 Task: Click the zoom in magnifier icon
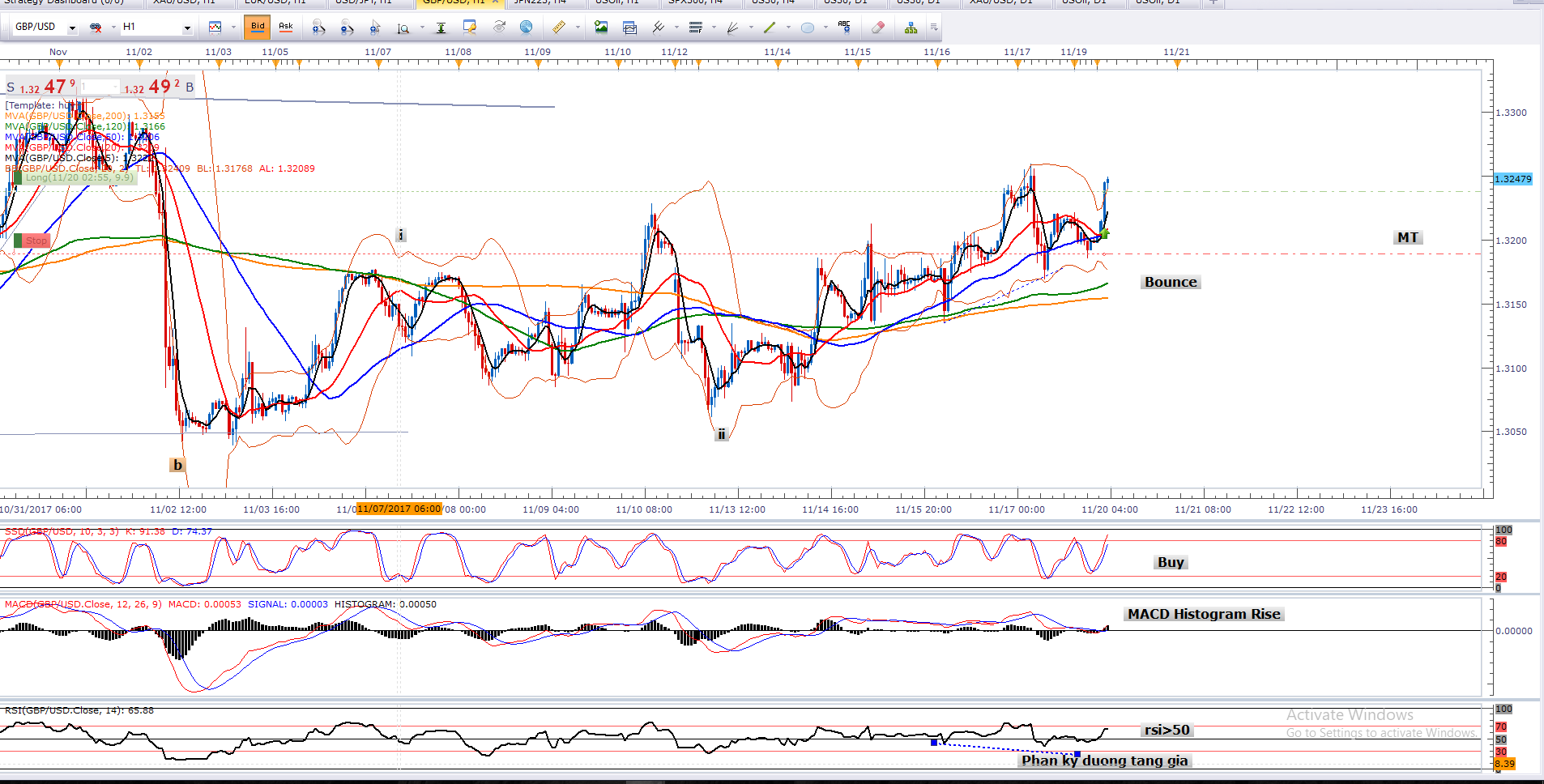pos(318,28)
